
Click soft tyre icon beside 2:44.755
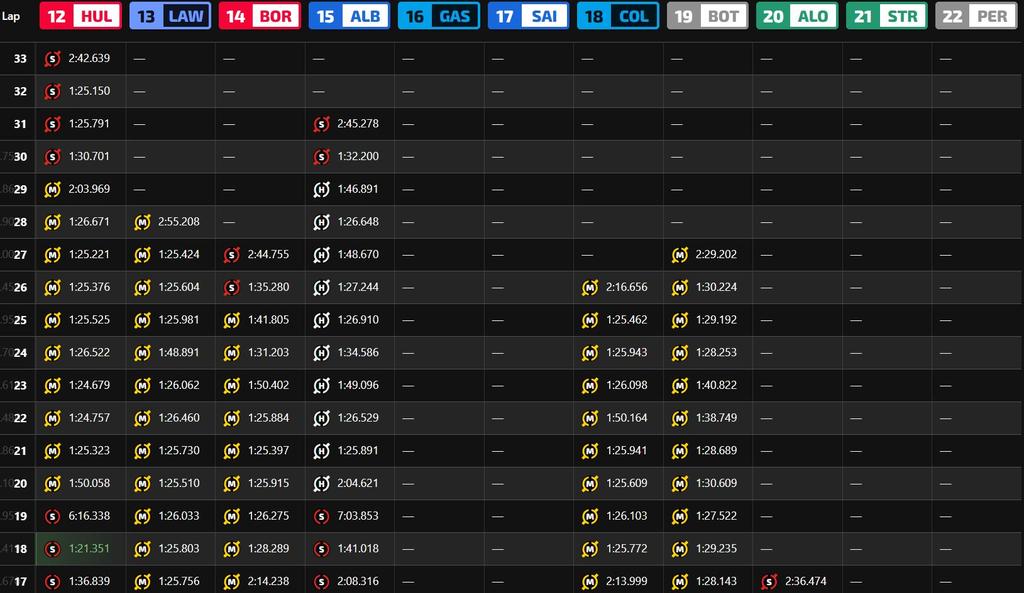click(232, 255)
